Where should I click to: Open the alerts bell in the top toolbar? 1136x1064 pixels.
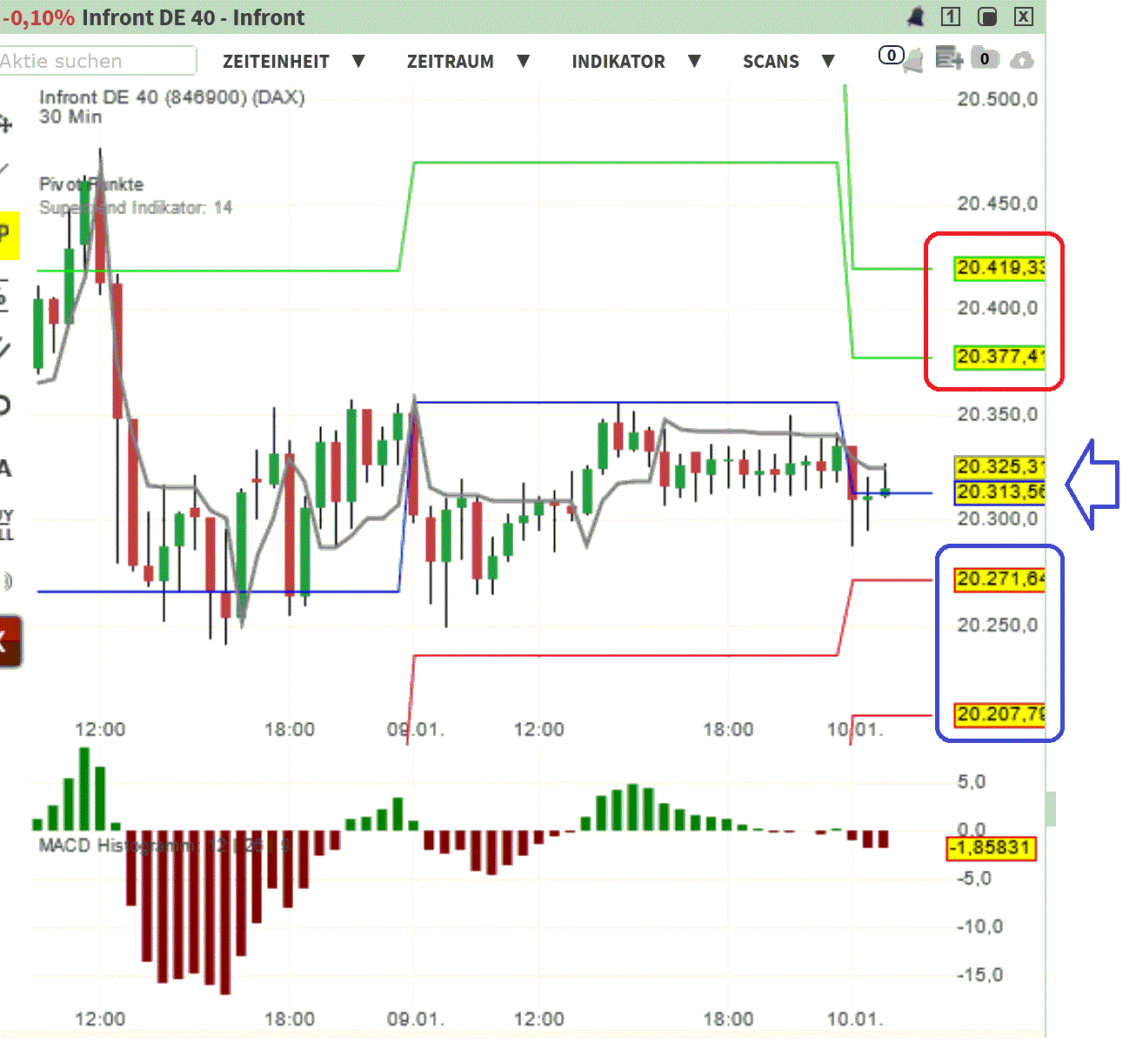click(914, 58)
